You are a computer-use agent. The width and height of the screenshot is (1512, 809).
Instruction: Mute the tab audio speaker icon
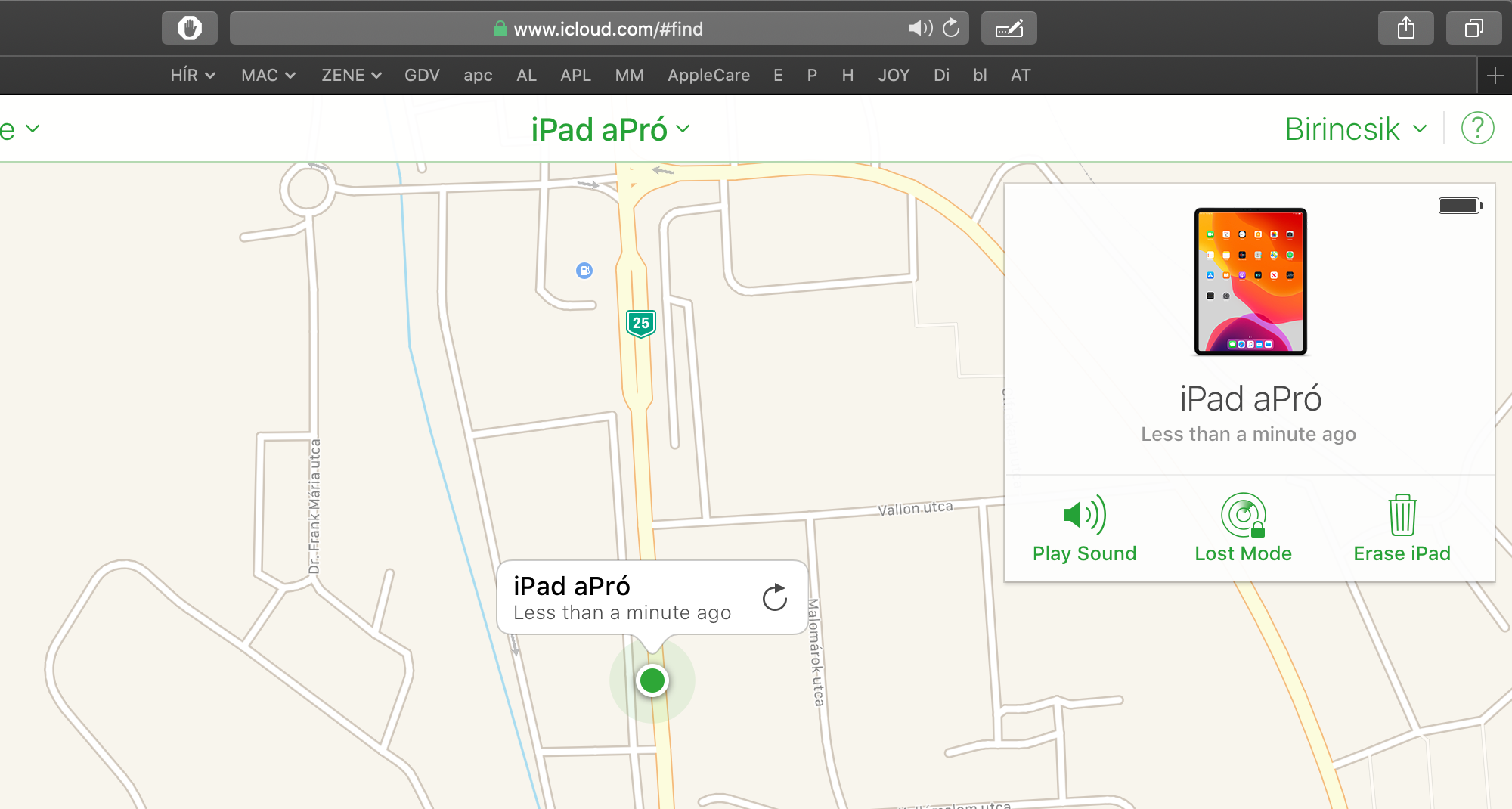(920, 29)
